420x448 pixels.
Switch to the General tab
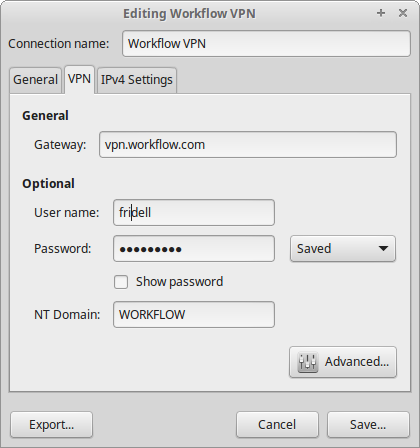click(x=35, y=80)
